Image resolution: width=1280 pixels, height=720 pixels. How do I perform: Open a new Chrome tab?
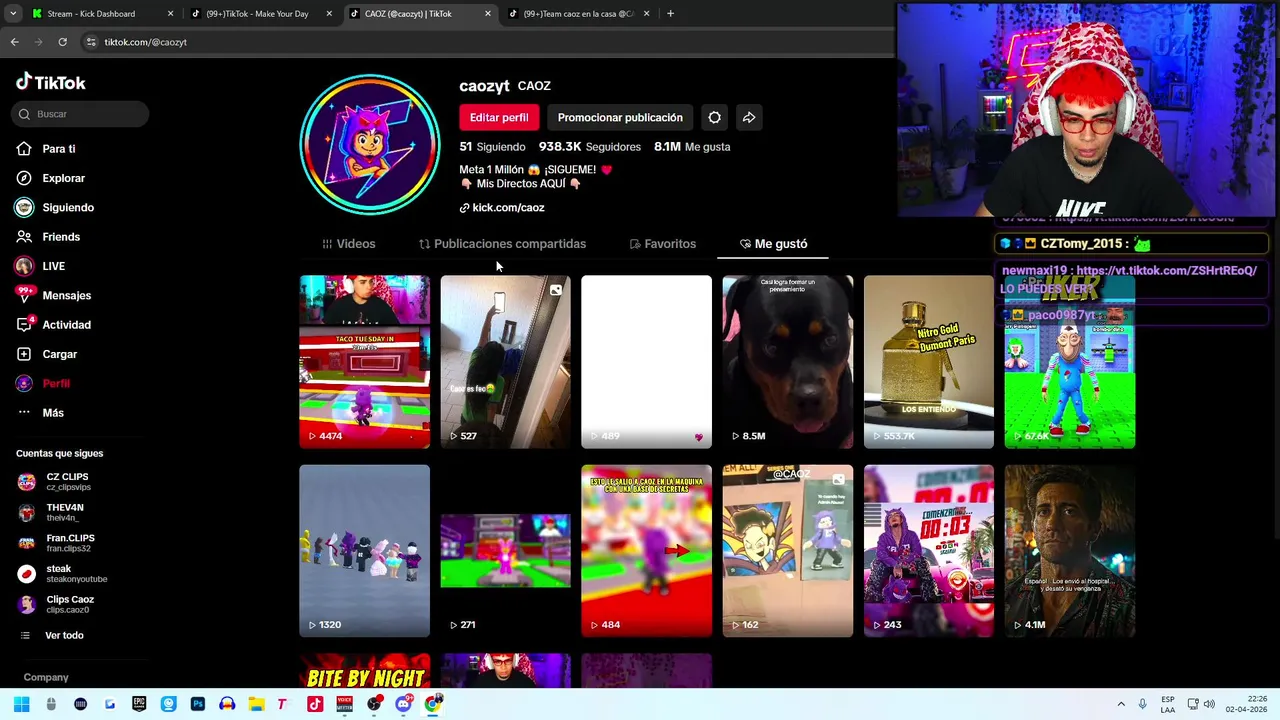point(670,14)
